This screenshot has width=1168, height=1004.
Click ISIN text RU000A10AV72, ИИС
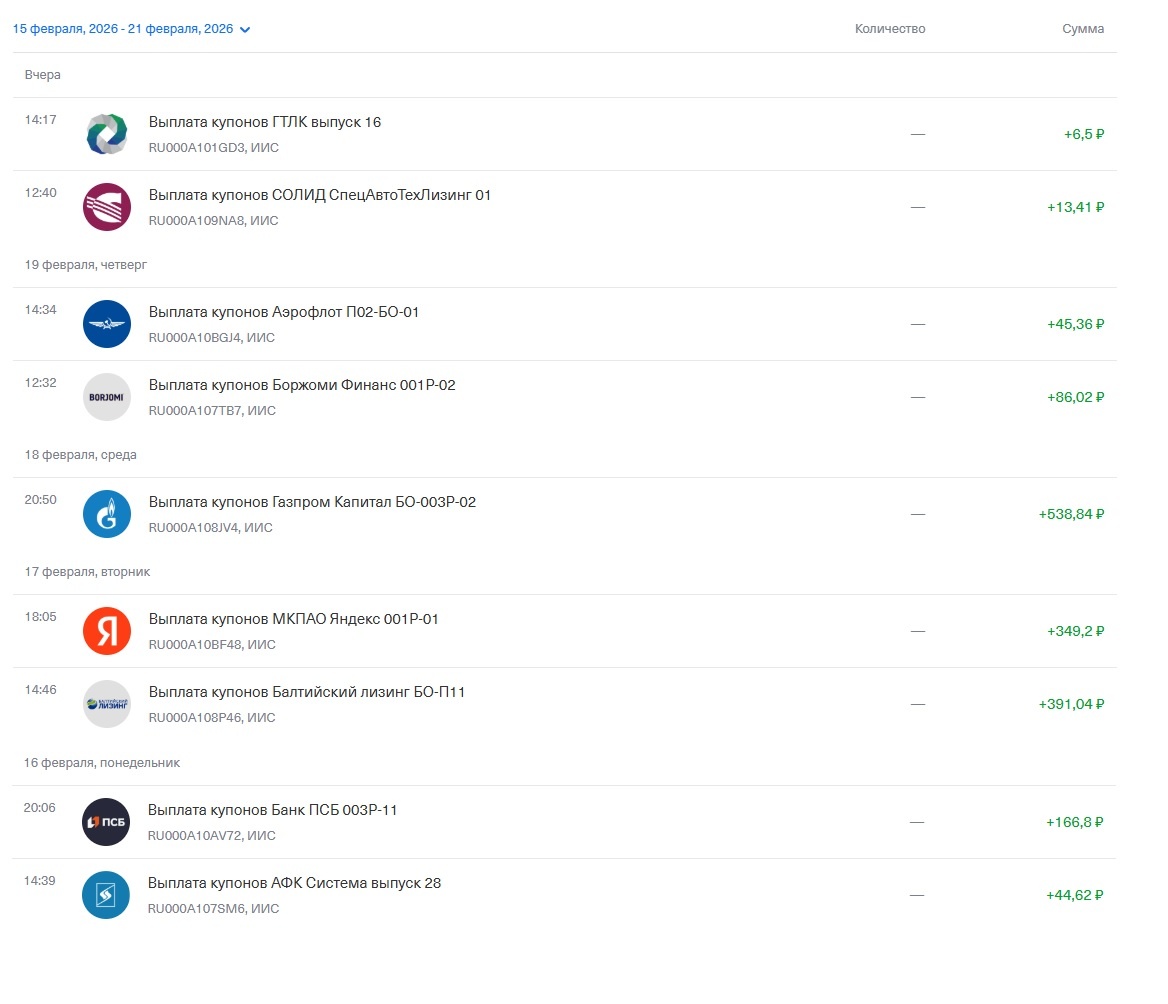(212, 835)
